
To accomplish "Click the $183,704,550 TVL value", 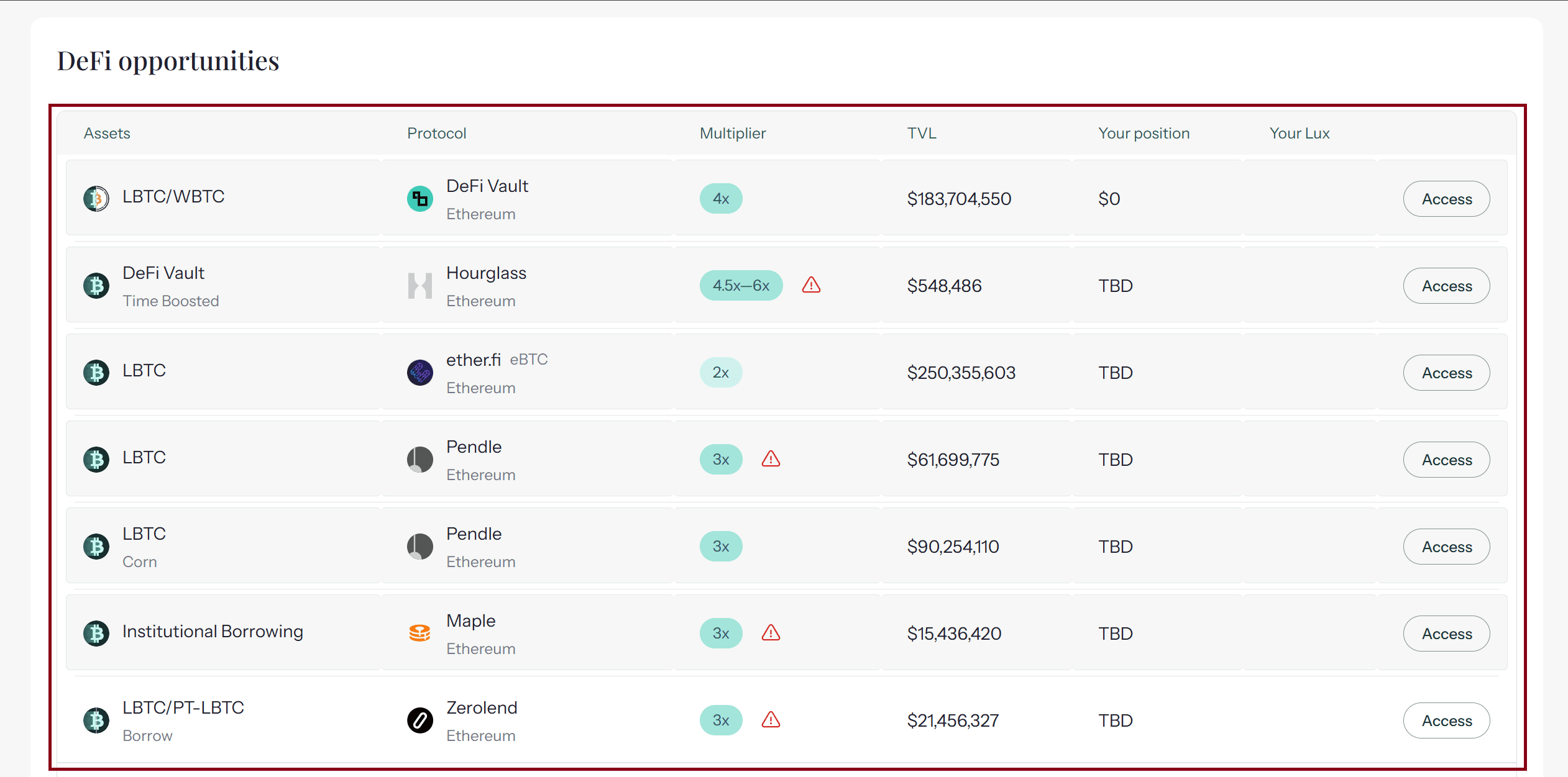I will [x=959, y=199].
